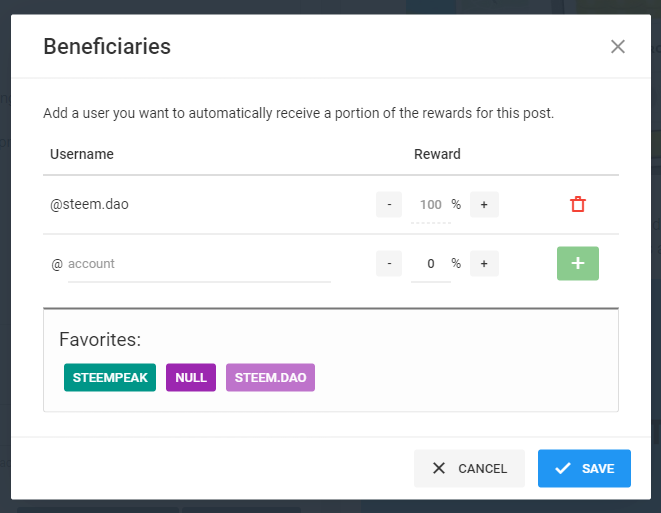Click the Favorites section label
Viewport: 661px width, 513px height.
point(100,339)
